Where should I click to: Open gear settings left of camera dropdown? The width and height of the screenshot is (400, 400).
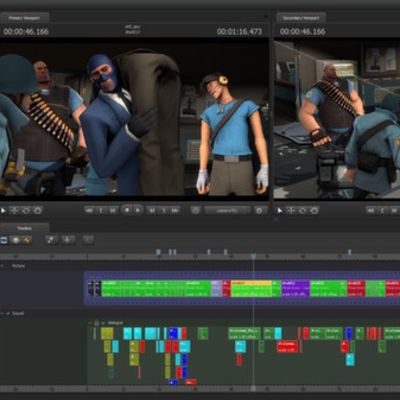pos(196,210)
